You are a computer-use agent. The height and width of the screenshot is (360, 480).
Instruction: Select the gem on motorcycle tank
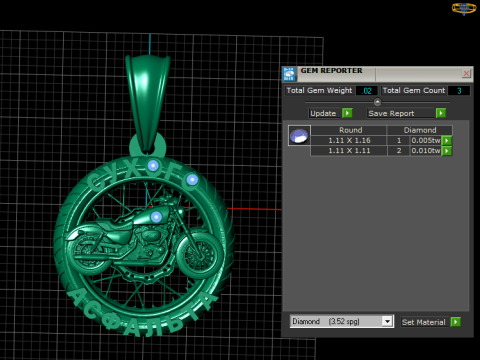156,217
